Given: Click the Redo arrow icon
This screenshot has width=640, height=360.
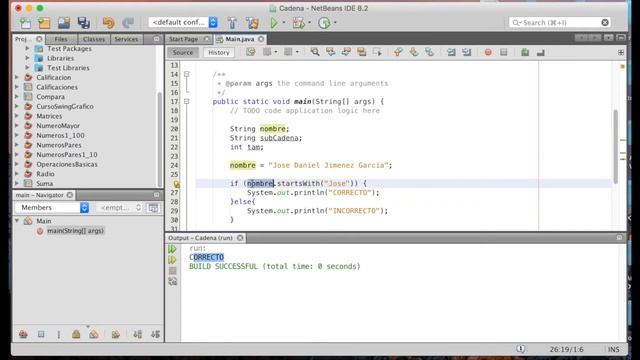Looking at the screenshot, I should pyautogui.click(x=128, y=23).
